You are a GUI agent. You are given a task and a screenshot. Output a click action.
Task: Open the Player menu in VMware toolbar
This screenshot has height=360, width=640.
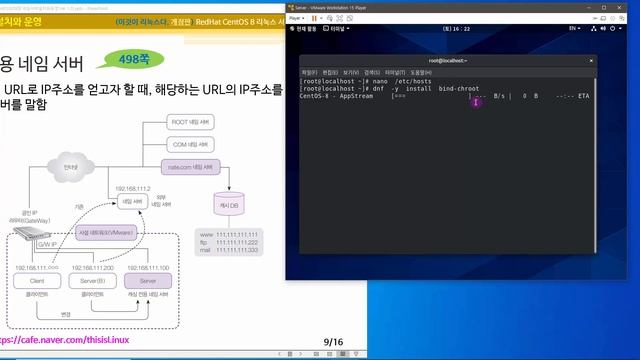coord(296,18)
